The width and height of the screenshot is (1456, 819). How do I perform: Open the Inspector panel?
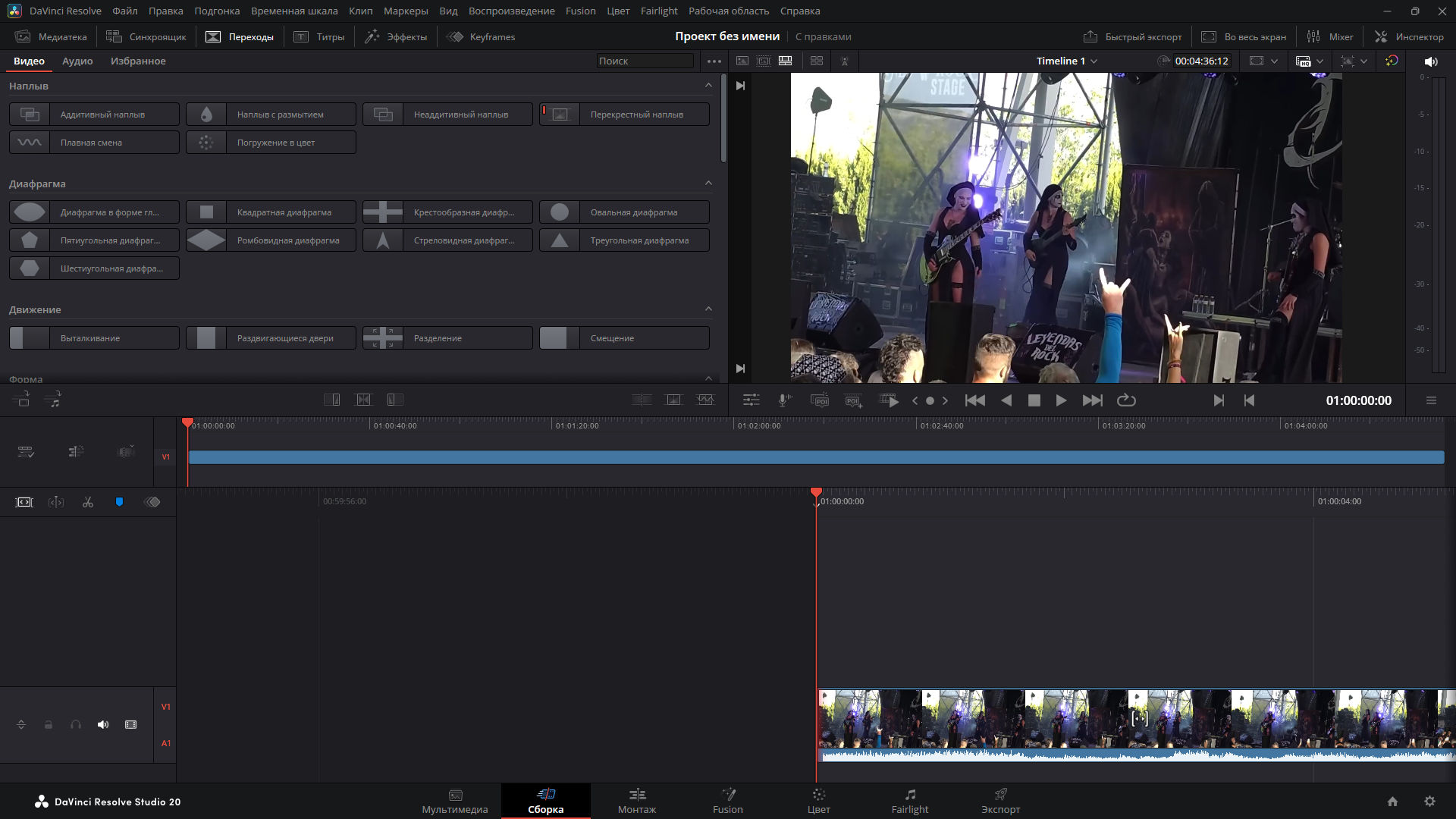pos(1409,36)
